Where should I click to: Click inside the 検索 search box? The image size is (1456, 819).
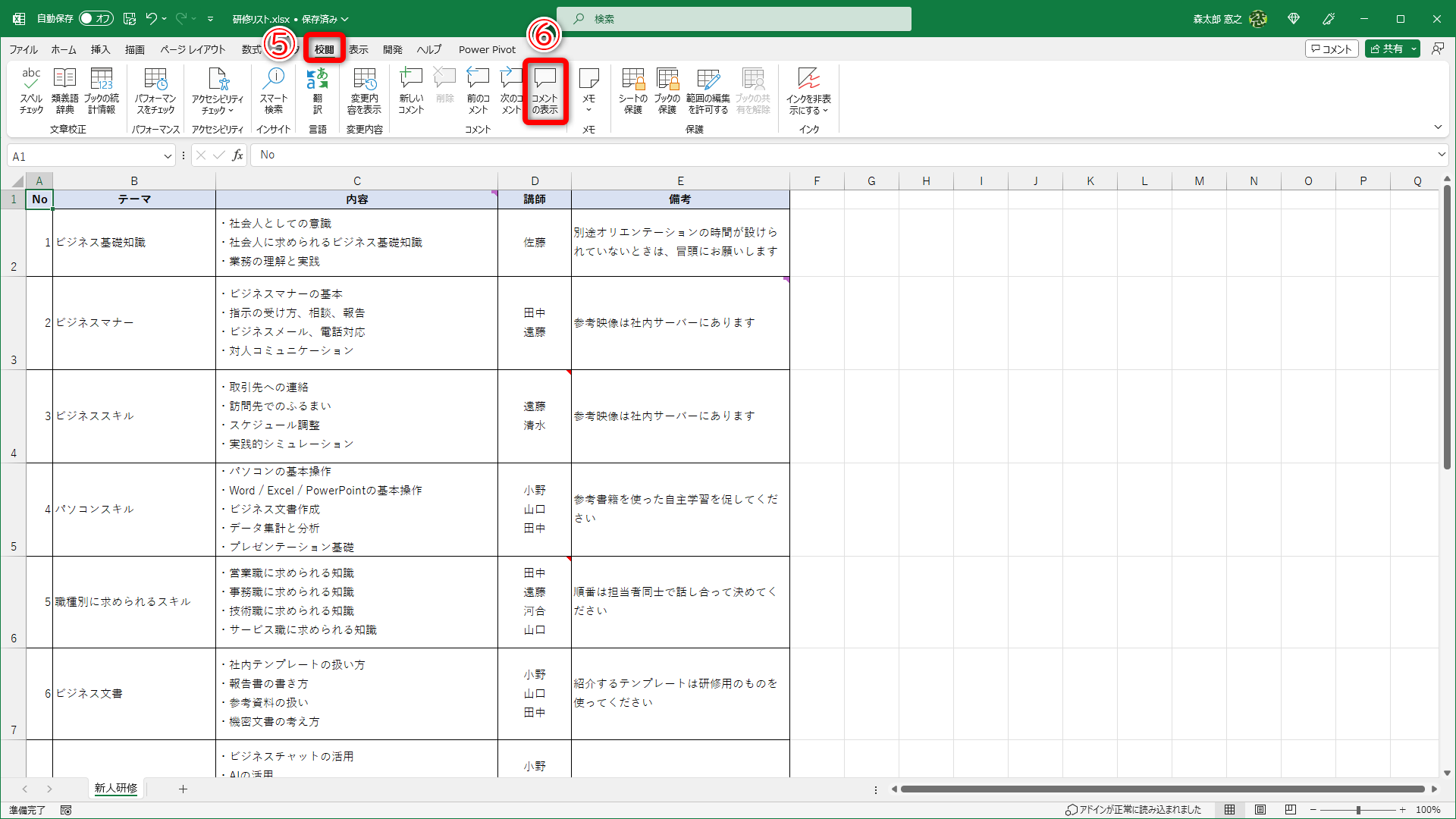(734, 19)
